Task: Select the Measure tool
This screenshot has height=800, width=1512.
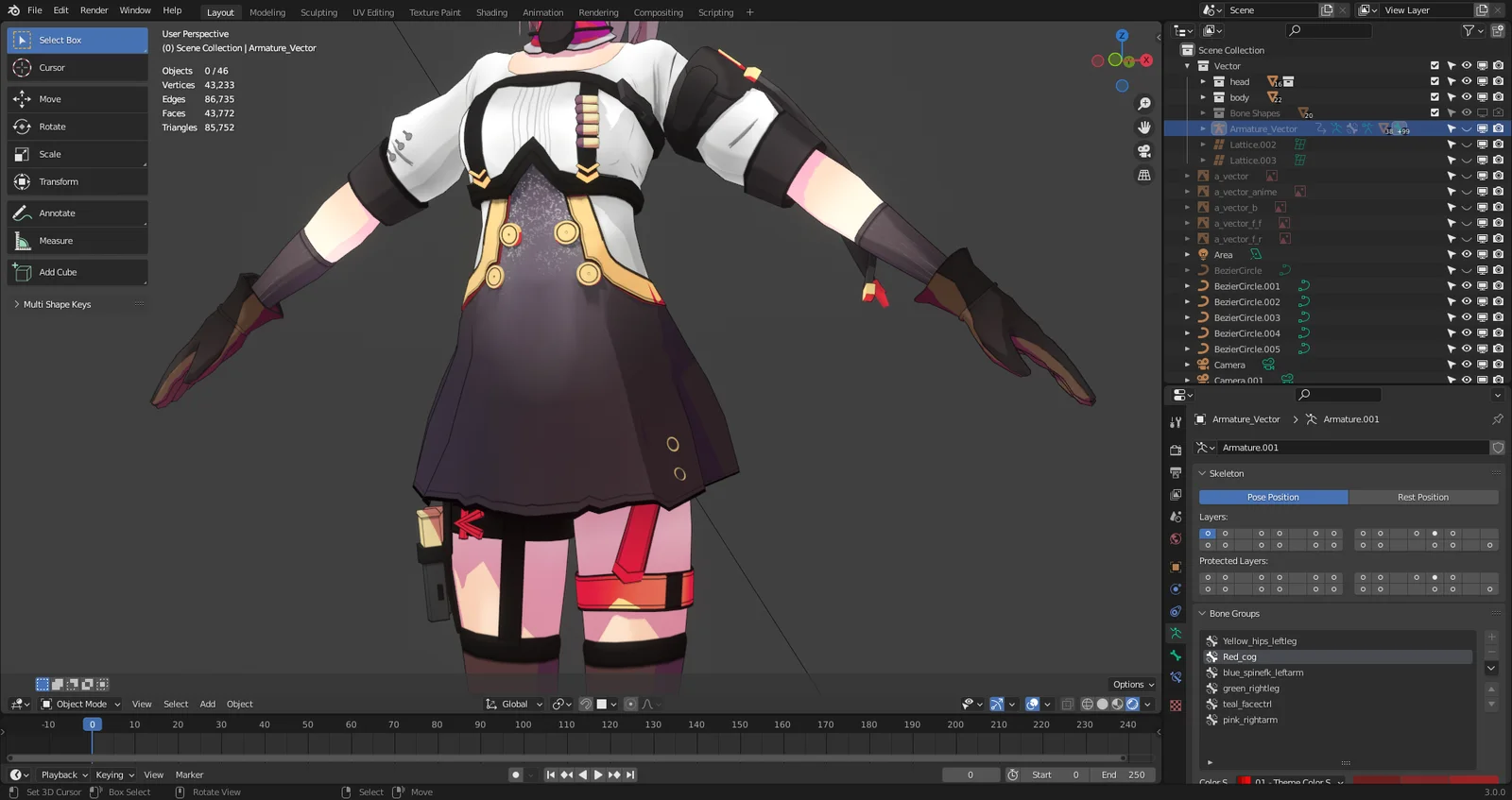Action: click(77, 241)
